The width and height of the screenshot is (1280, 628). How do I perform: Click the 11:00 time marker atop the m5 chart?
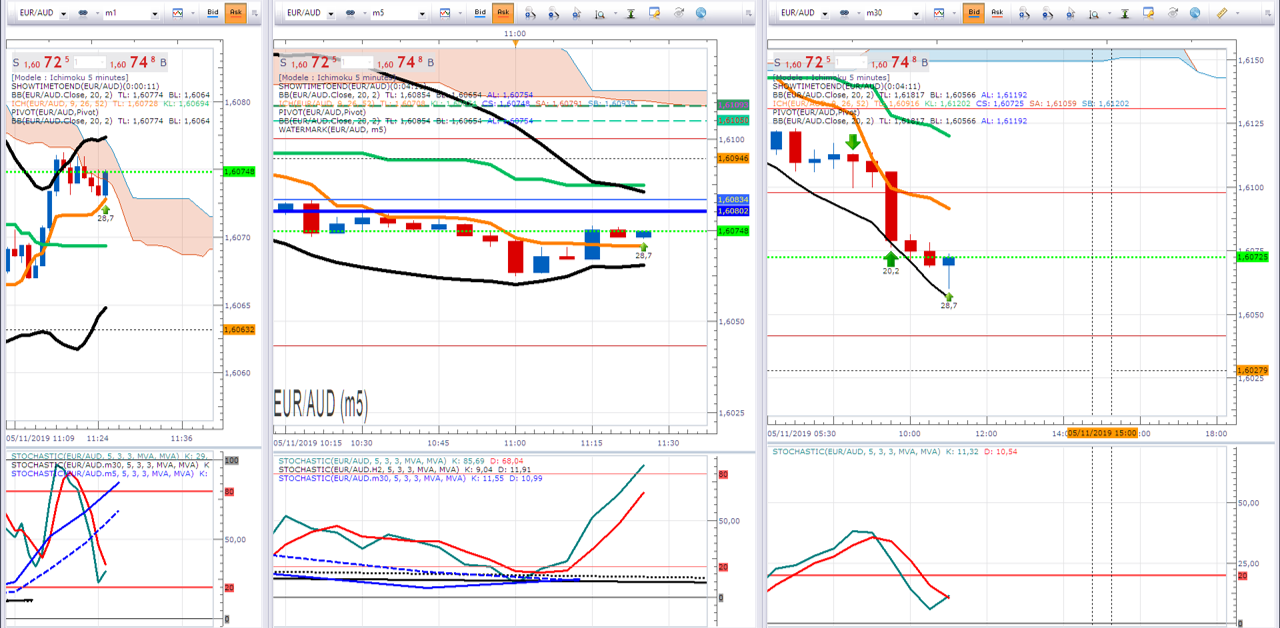[515, 34]
